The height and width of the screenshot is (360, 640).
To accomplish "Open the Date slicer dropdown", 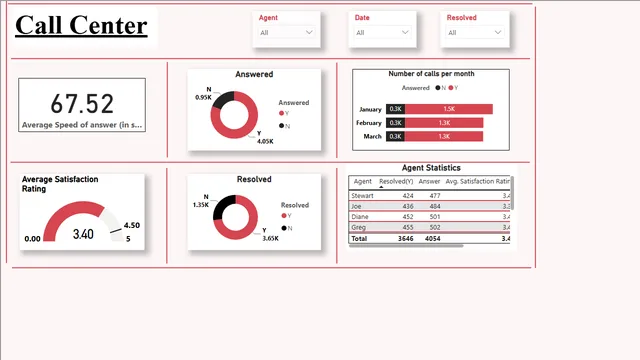I will point(382,33).
